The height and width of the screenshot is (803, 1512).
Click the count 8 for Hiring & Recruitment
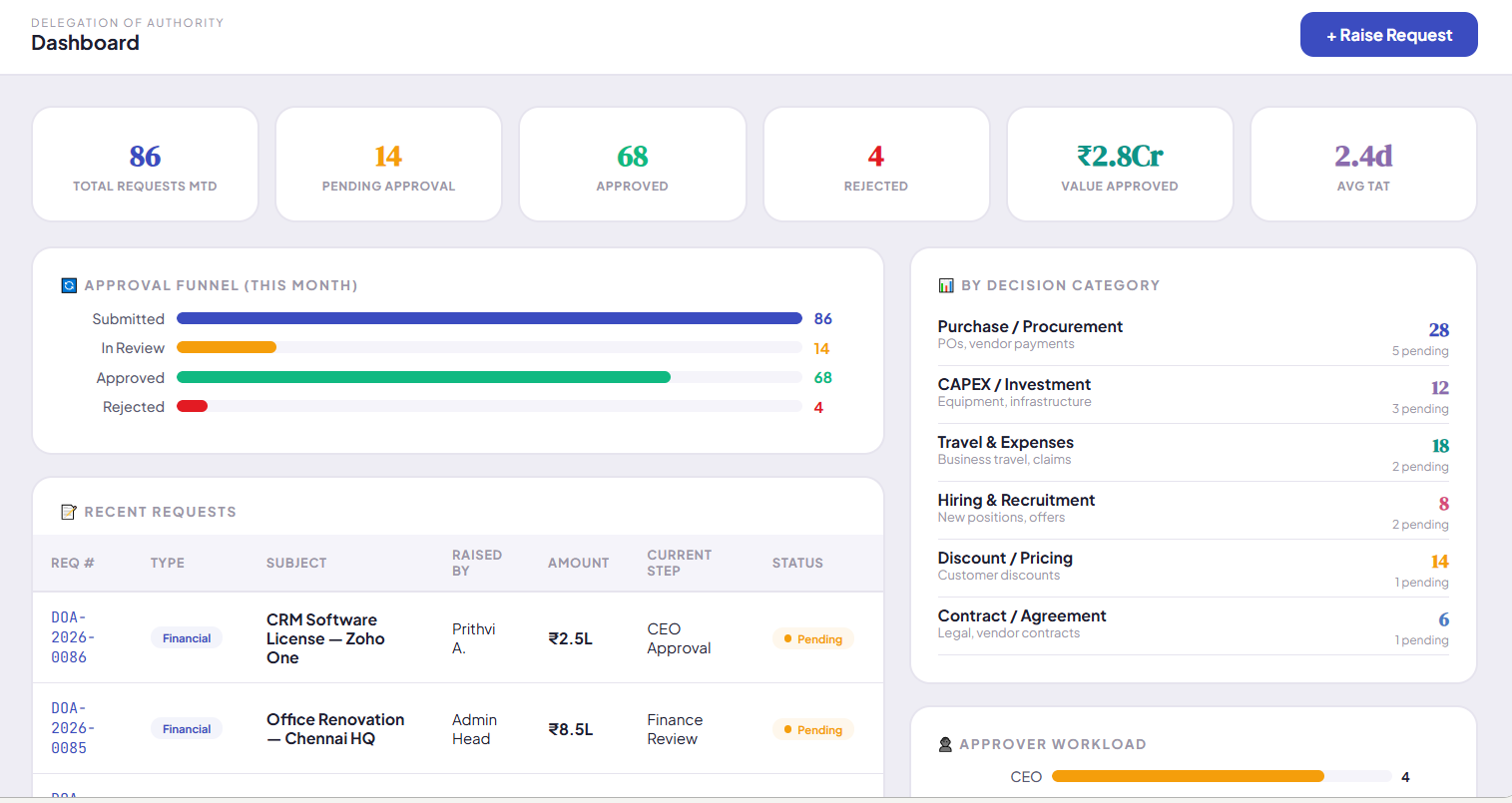click(1444, 504)
